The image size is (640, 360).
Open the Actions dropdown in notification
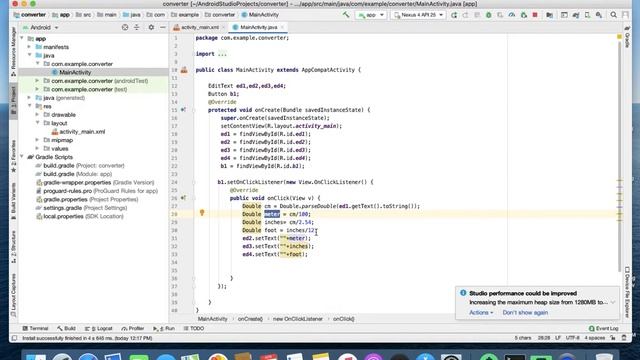pos(481,312)
